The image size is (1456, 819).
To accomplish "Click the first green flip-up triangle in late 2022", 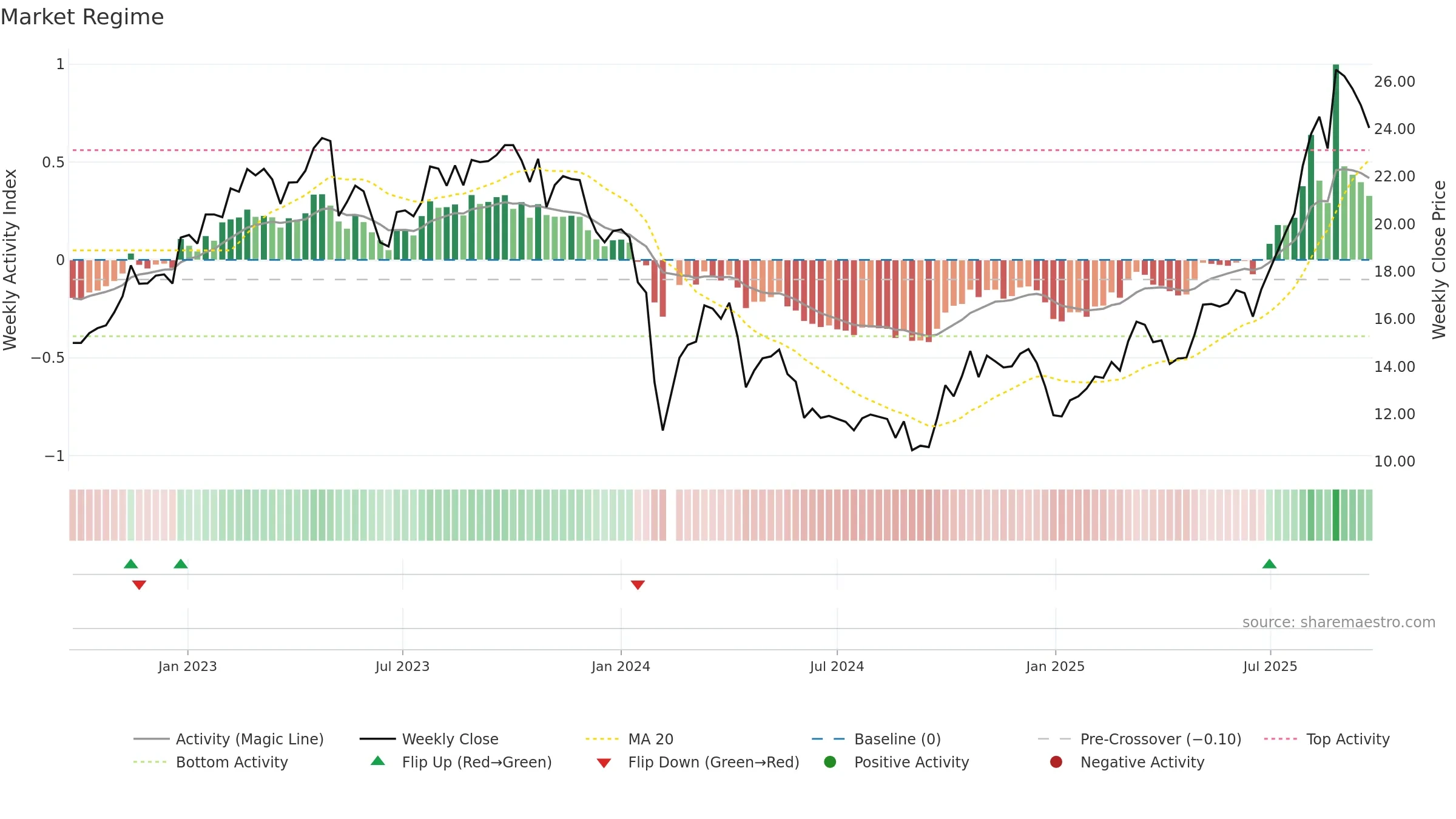I will pos(131,564).
